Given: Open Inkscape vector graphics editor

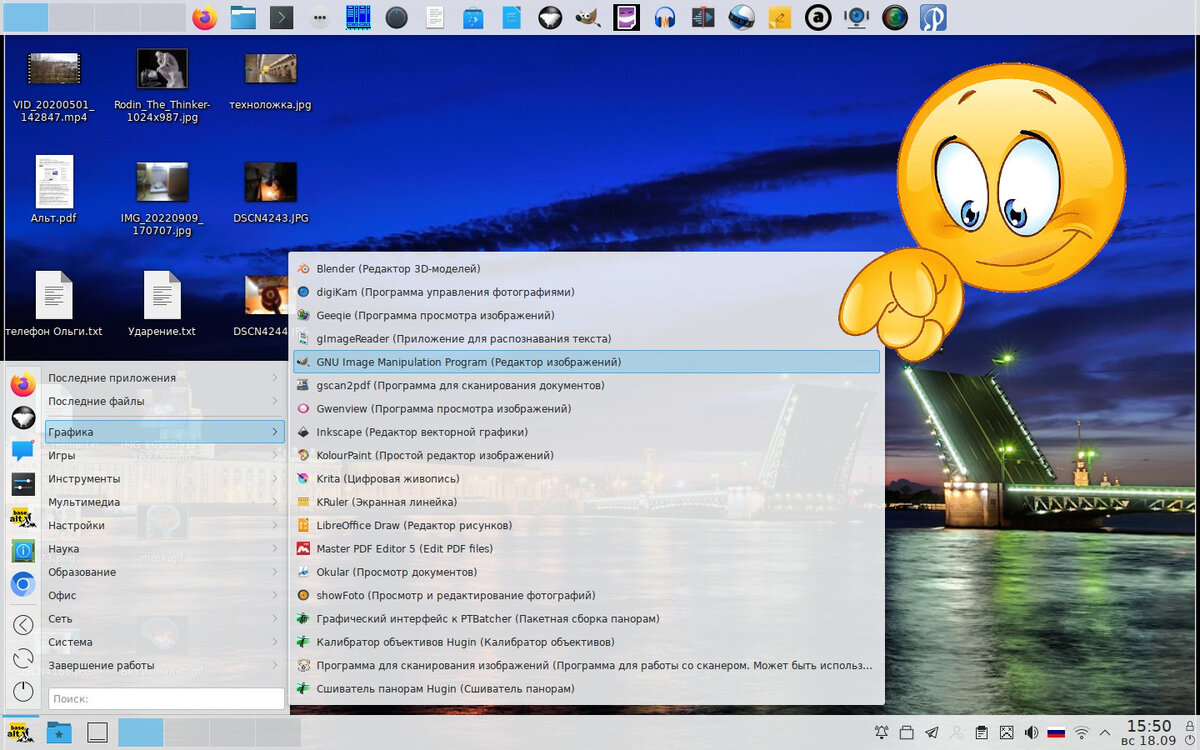Looking at the screenshot, I should 586,432.
